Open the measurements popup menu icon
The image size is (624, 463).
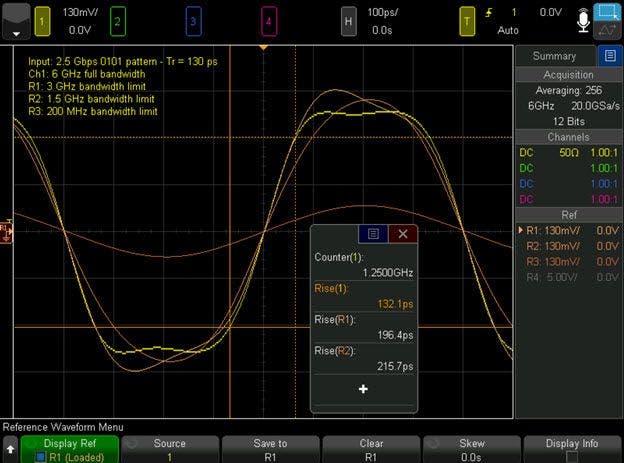tap(373, 234)
